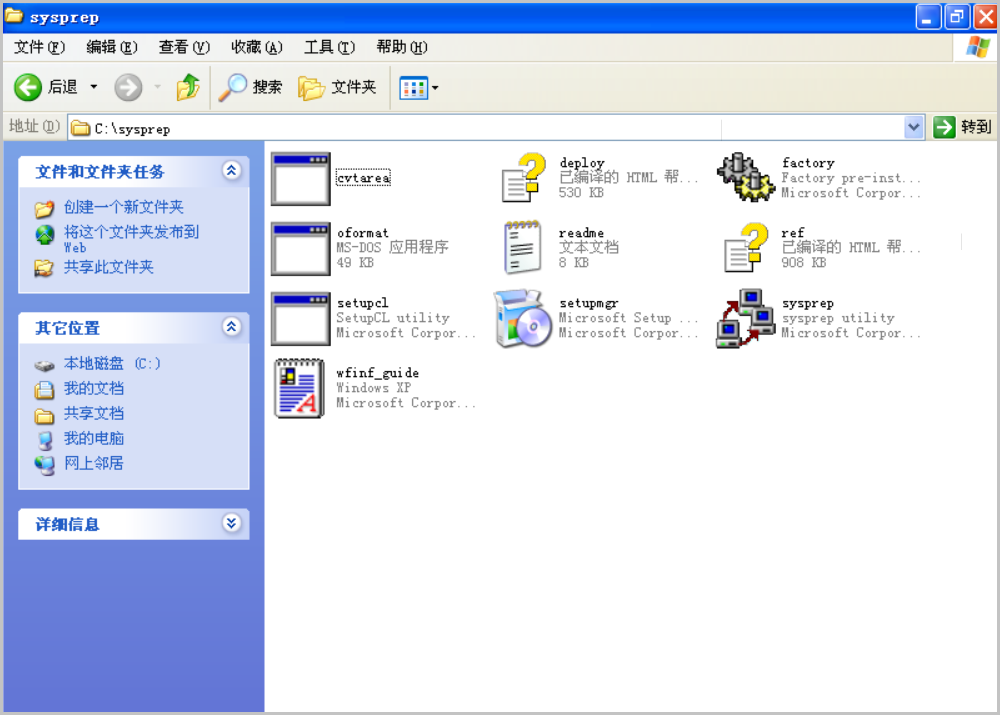Open the Forward history dropdown arrow
1000x715 pixels.
point(158,87)
